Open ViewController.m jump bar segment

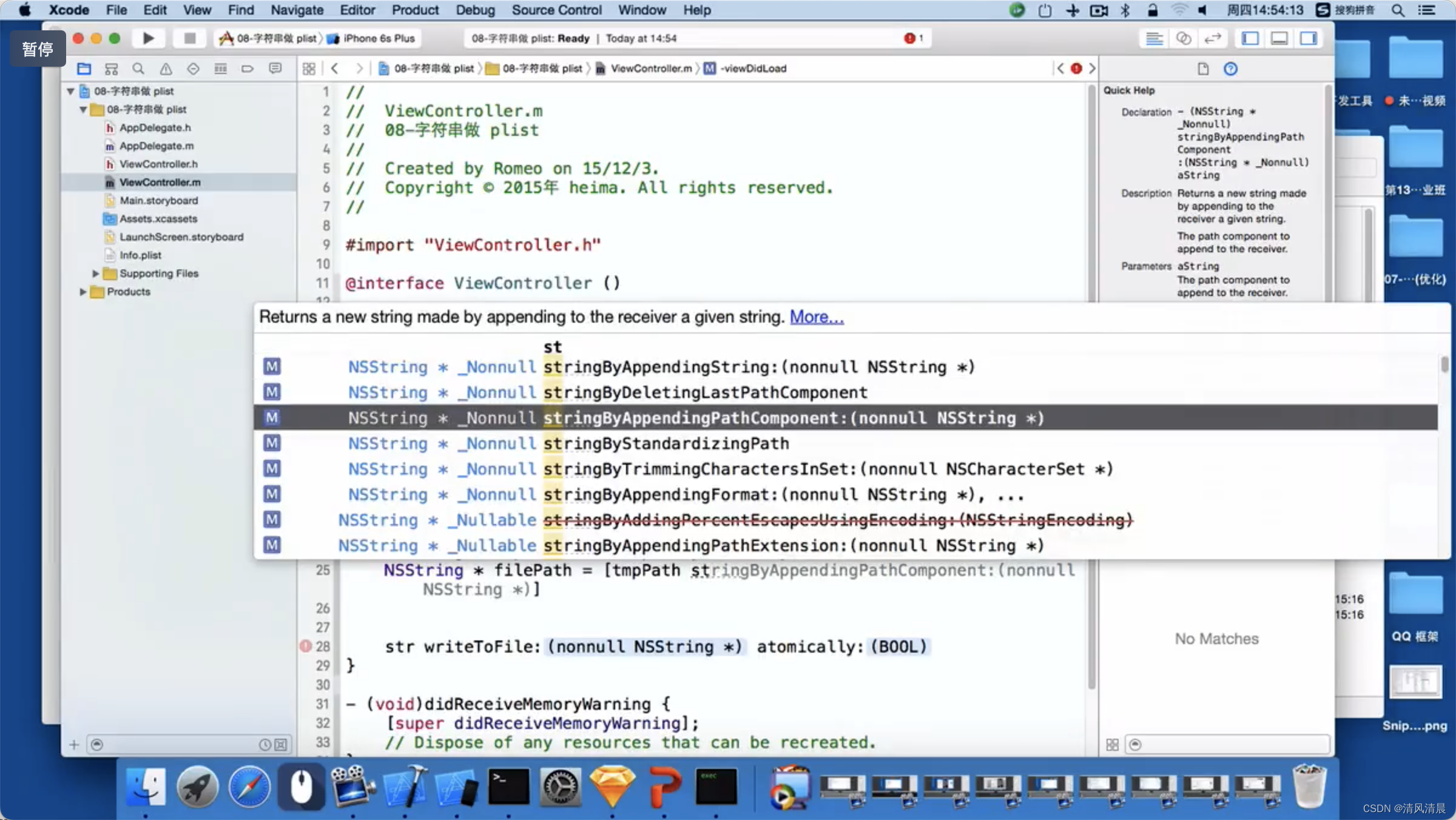coord(644,69)
